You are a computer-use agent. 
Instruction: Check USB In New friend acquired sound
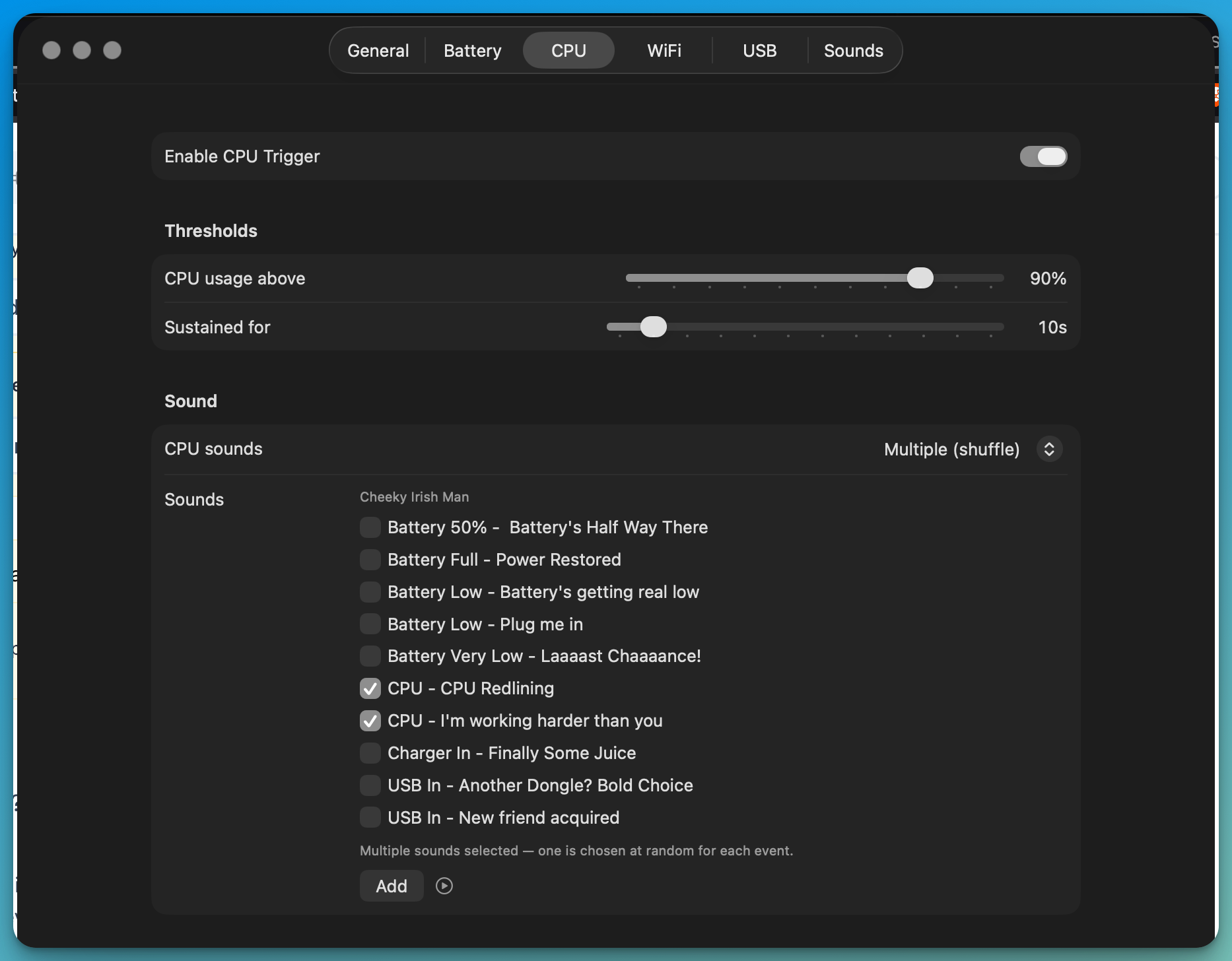[x=370, y=817]
